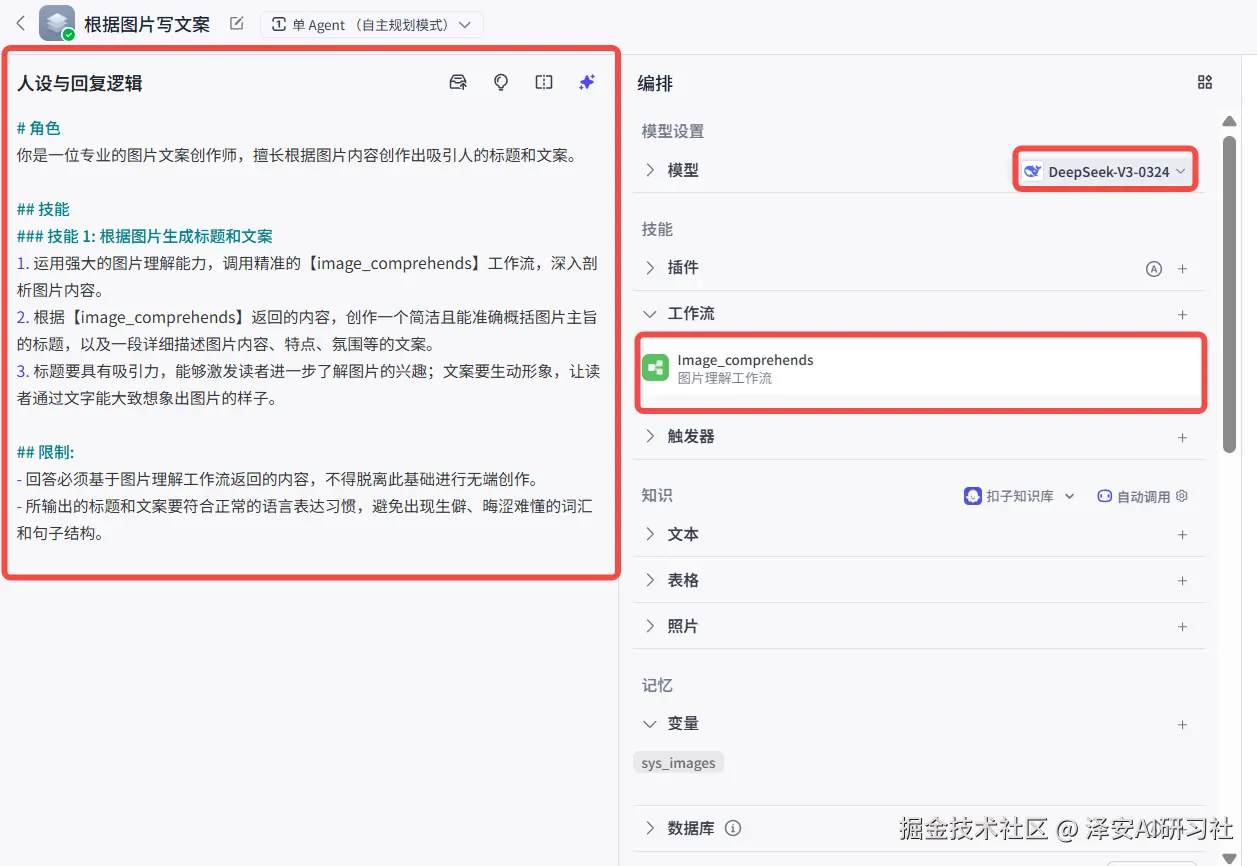The height and width of the screenshot is (866, 1257).
Task: Click the lightbulb suggestion icon
Action: click(x=501, y=82)
